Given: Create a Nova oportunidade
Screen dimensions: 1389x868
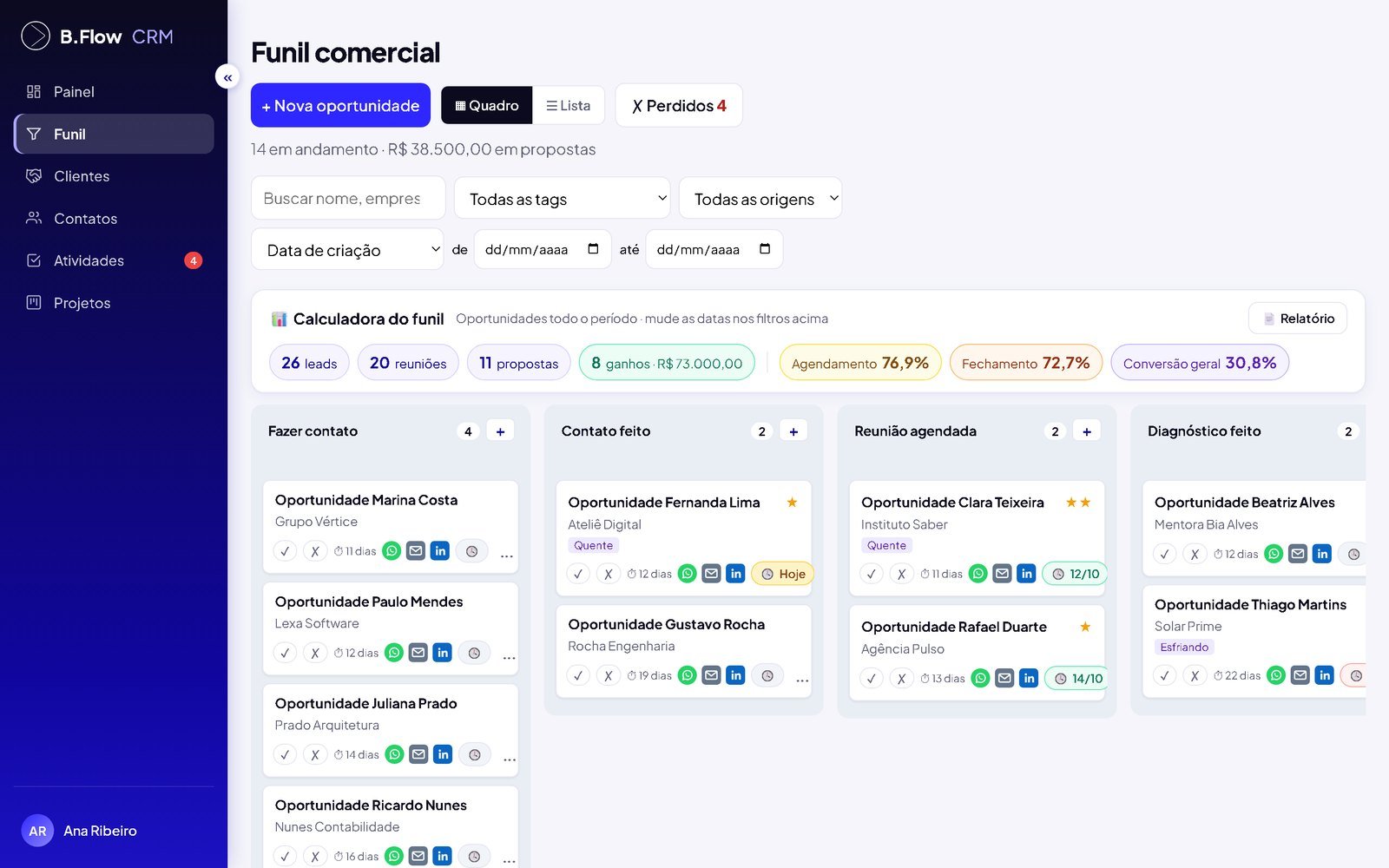Looking at the screenshot, I should [340, 105].
